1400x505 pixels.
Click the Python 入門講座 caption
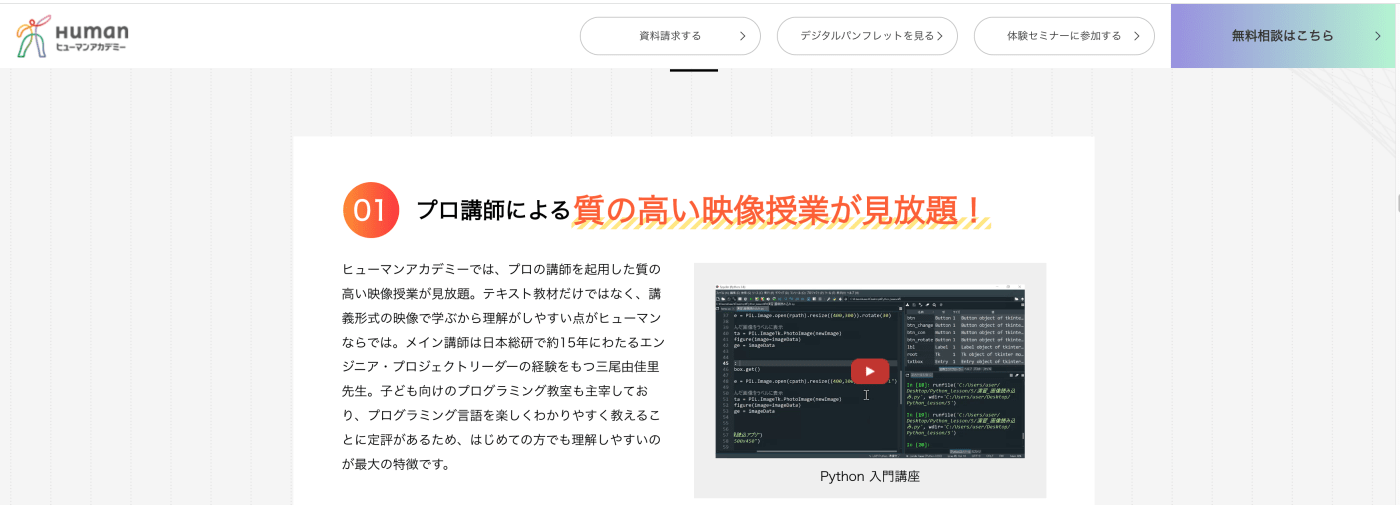[x=869, y=476]
